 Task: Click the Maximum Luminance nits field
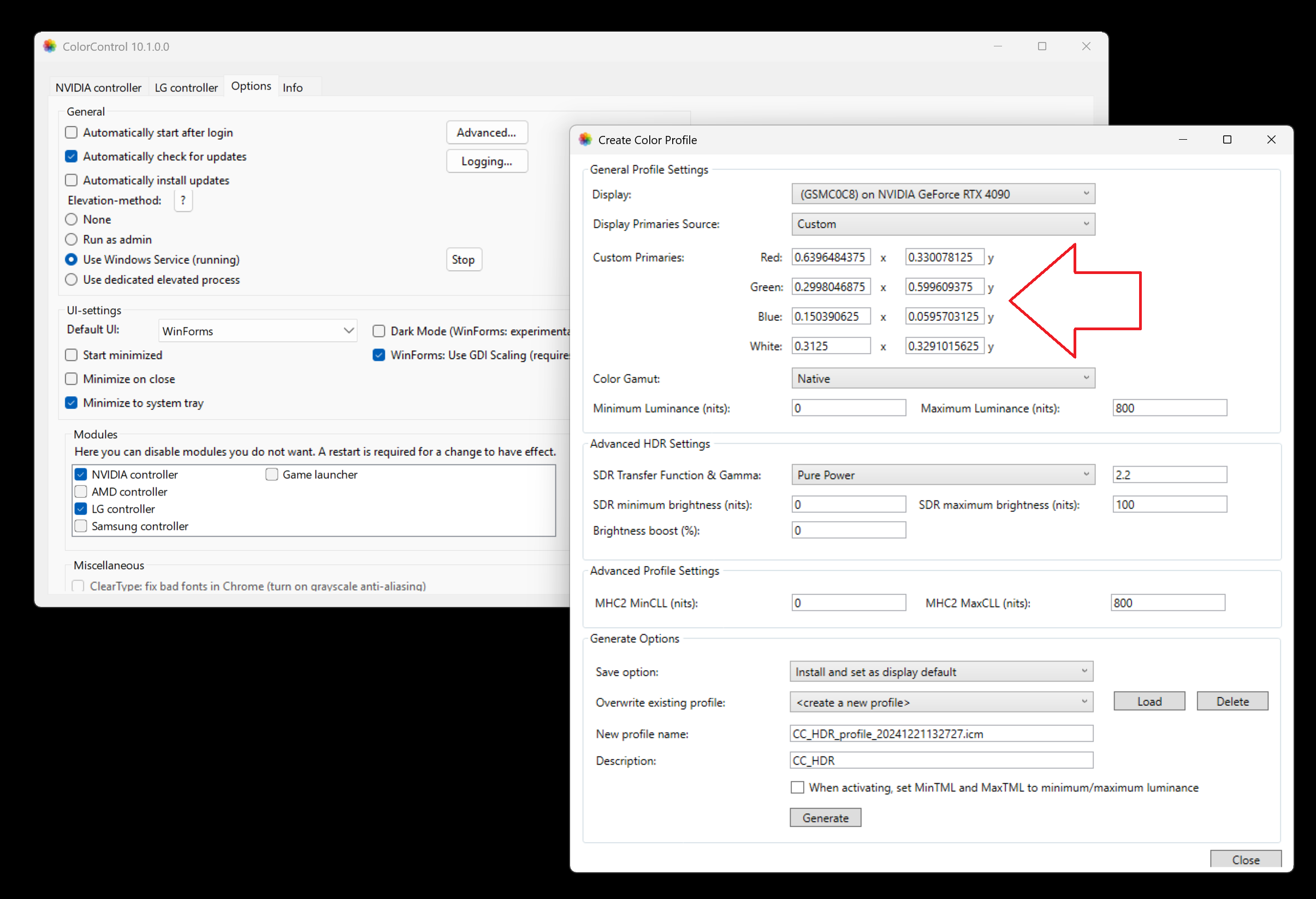pos(1169,408)
